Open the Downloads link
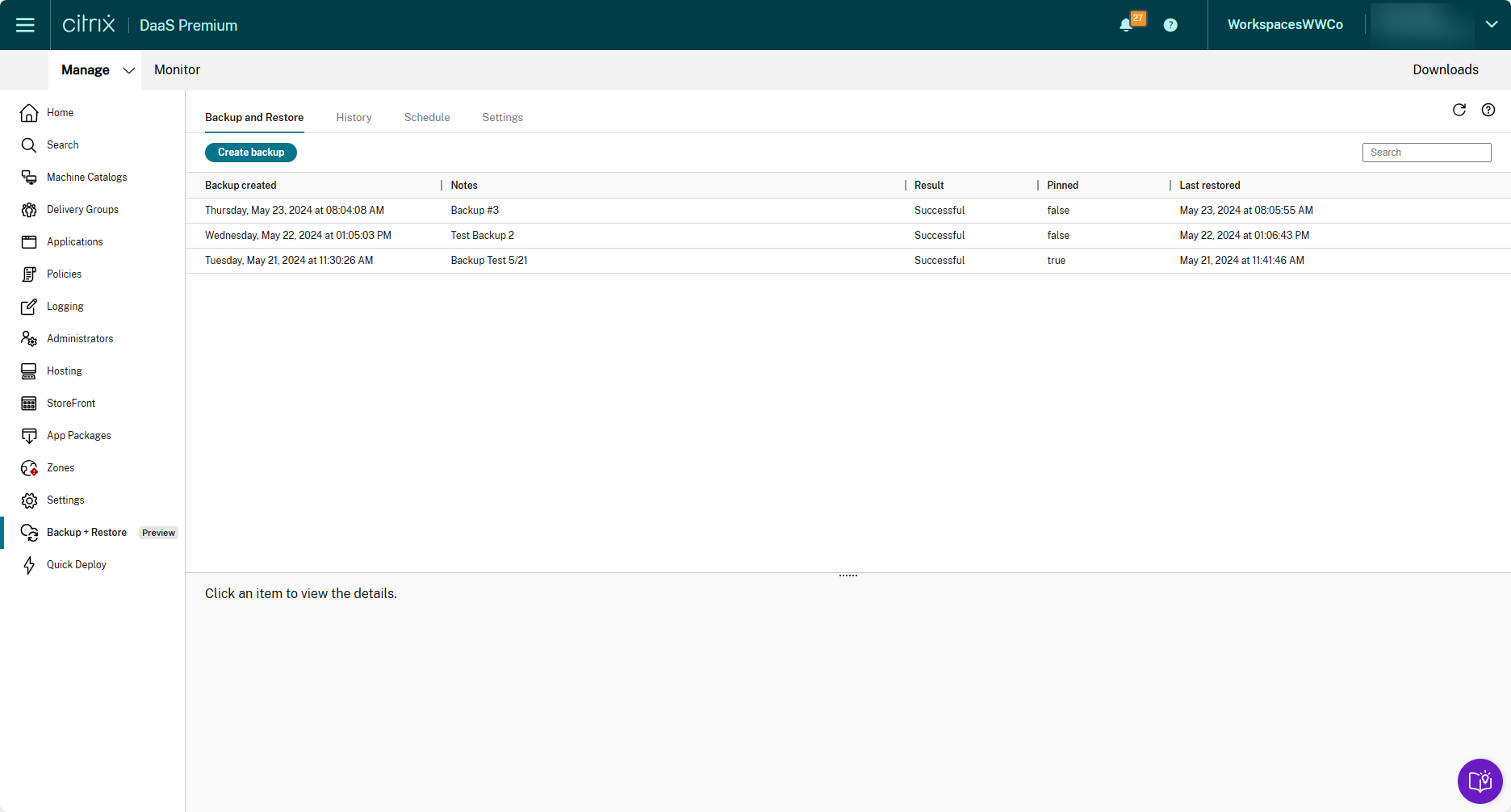 1445,70
